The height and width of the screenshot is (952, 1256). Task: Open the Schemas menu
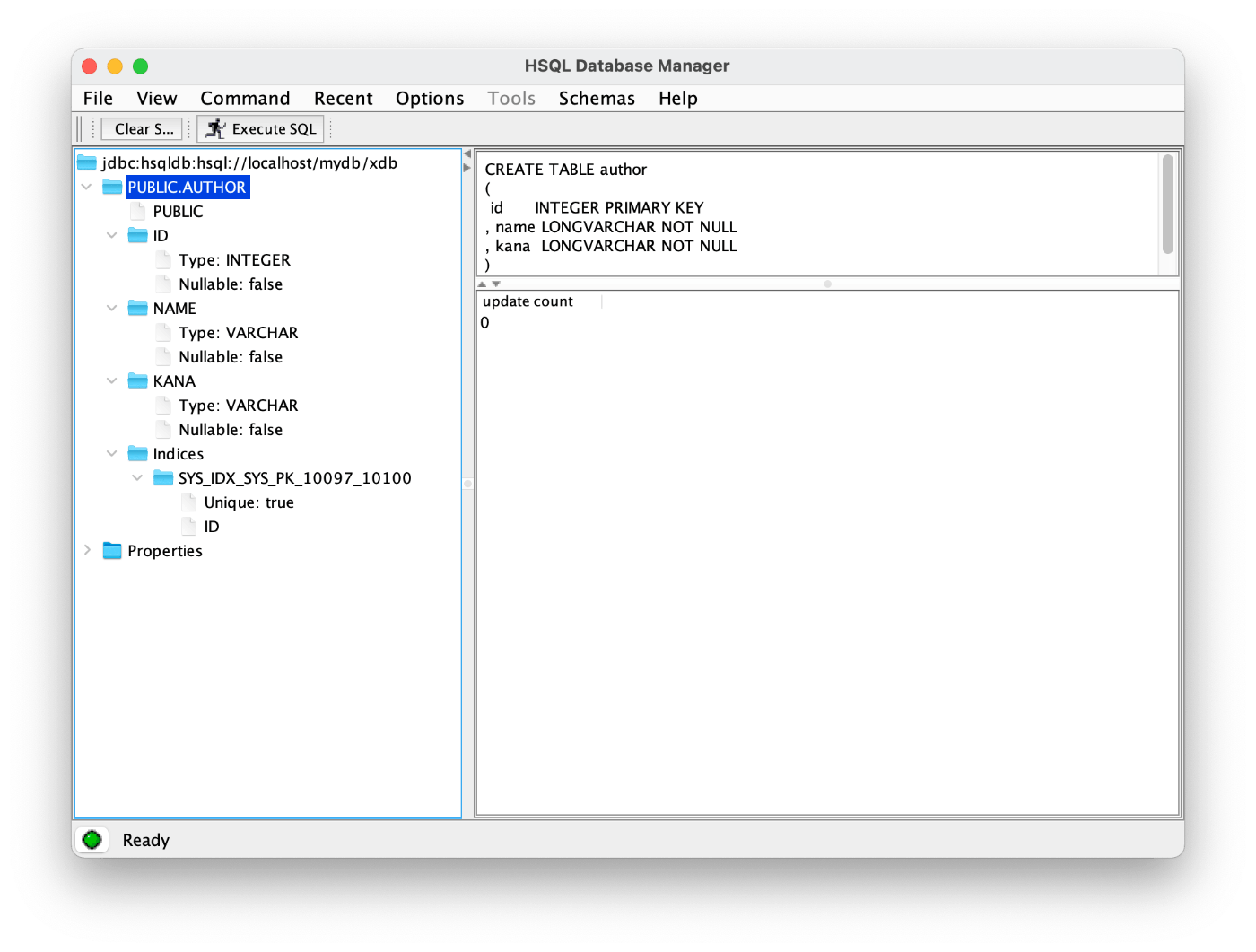(x=597, y=98)
